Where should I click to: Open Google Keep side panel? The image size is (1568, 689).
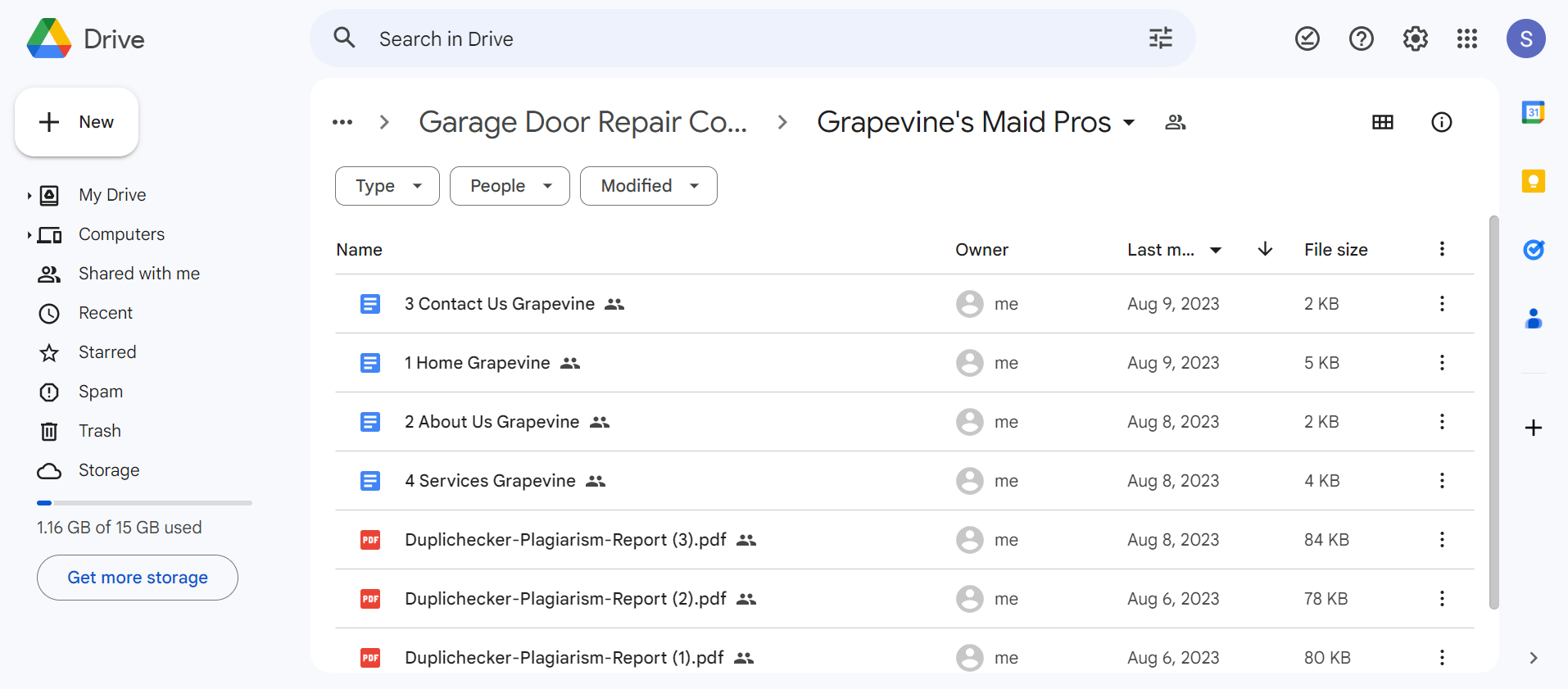(1534, 181)
